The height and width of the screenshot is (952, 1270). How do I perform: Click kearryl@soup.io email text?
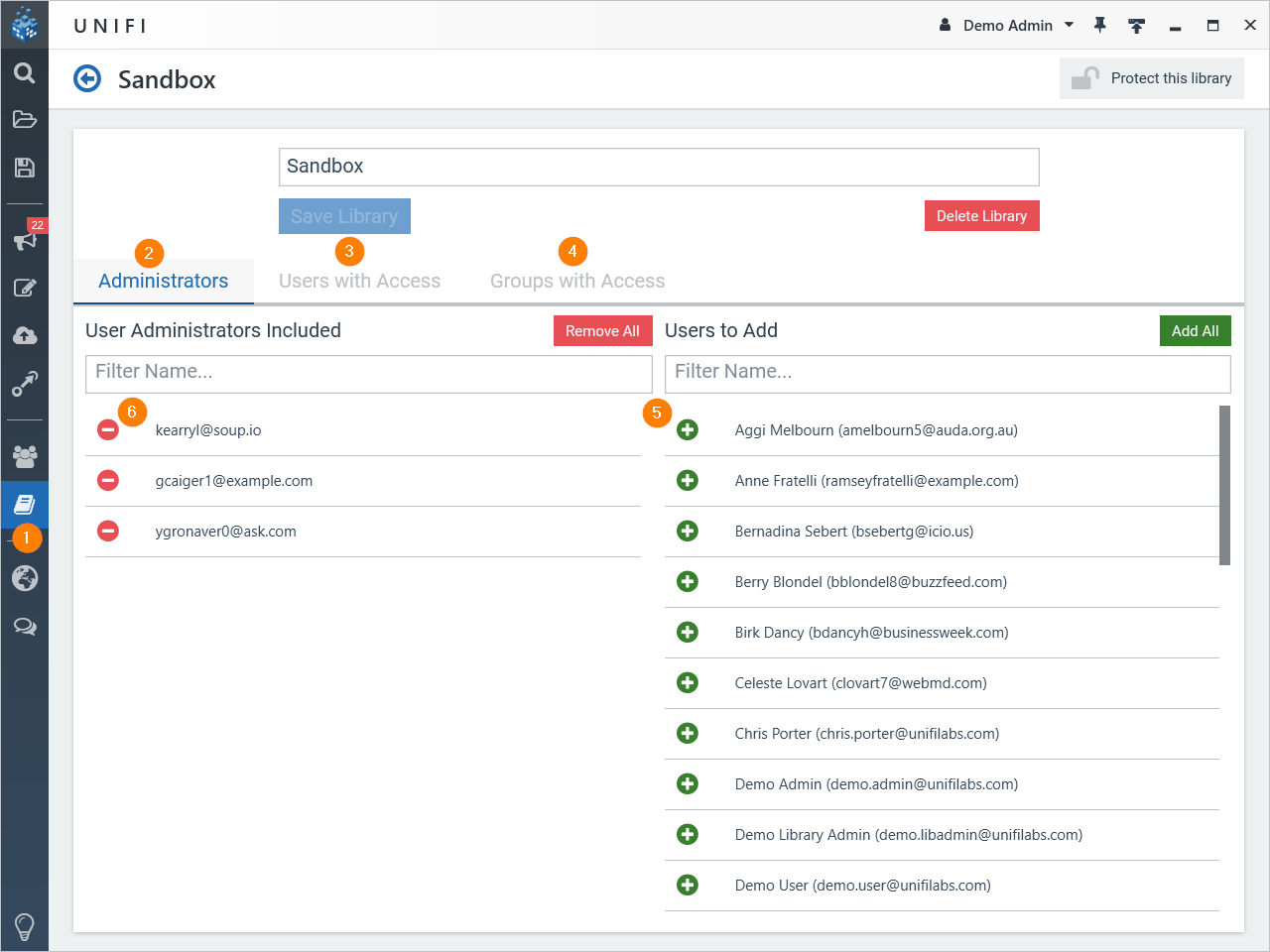point(208,430)
